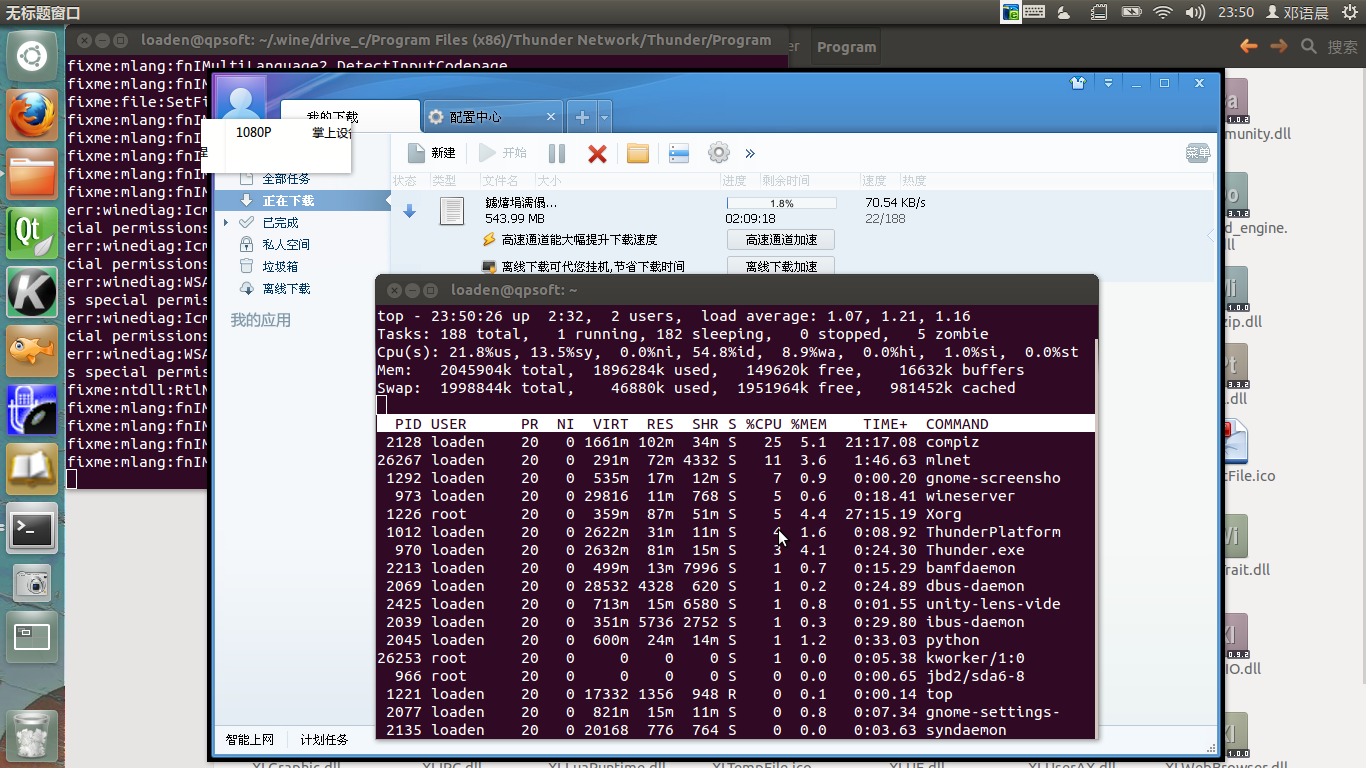The image size is (1366, 768).
Task: Open 私人空间 in the Thunder sidebar
Action: point(286,244)
